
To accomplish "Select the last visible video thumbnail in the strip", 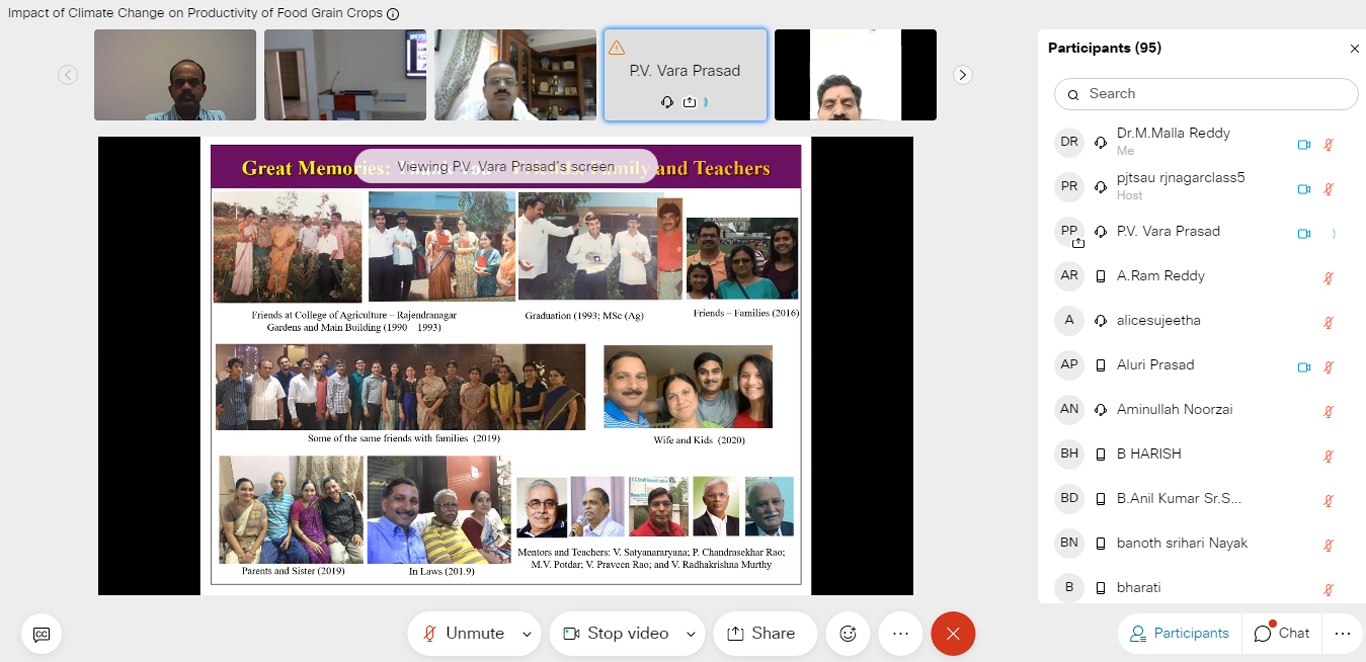I will 856,75.
